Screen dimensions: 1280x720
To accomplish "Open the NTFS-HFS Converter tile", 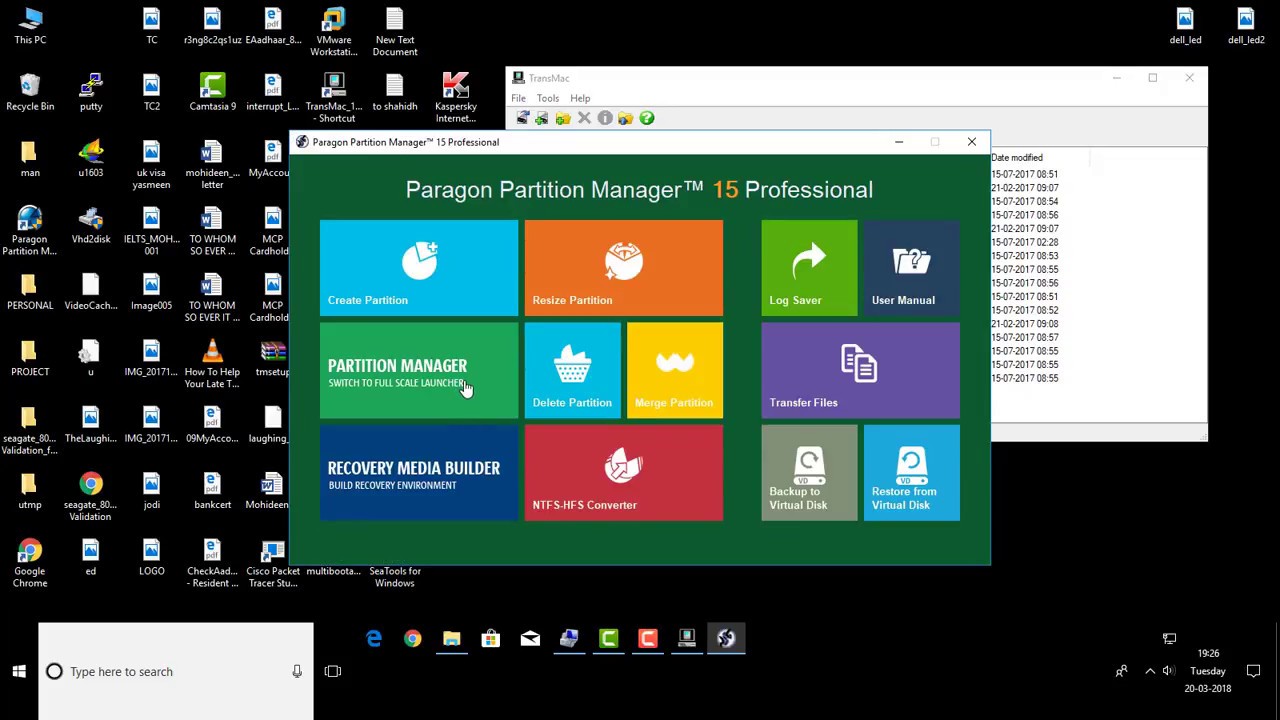I will 623,473.
